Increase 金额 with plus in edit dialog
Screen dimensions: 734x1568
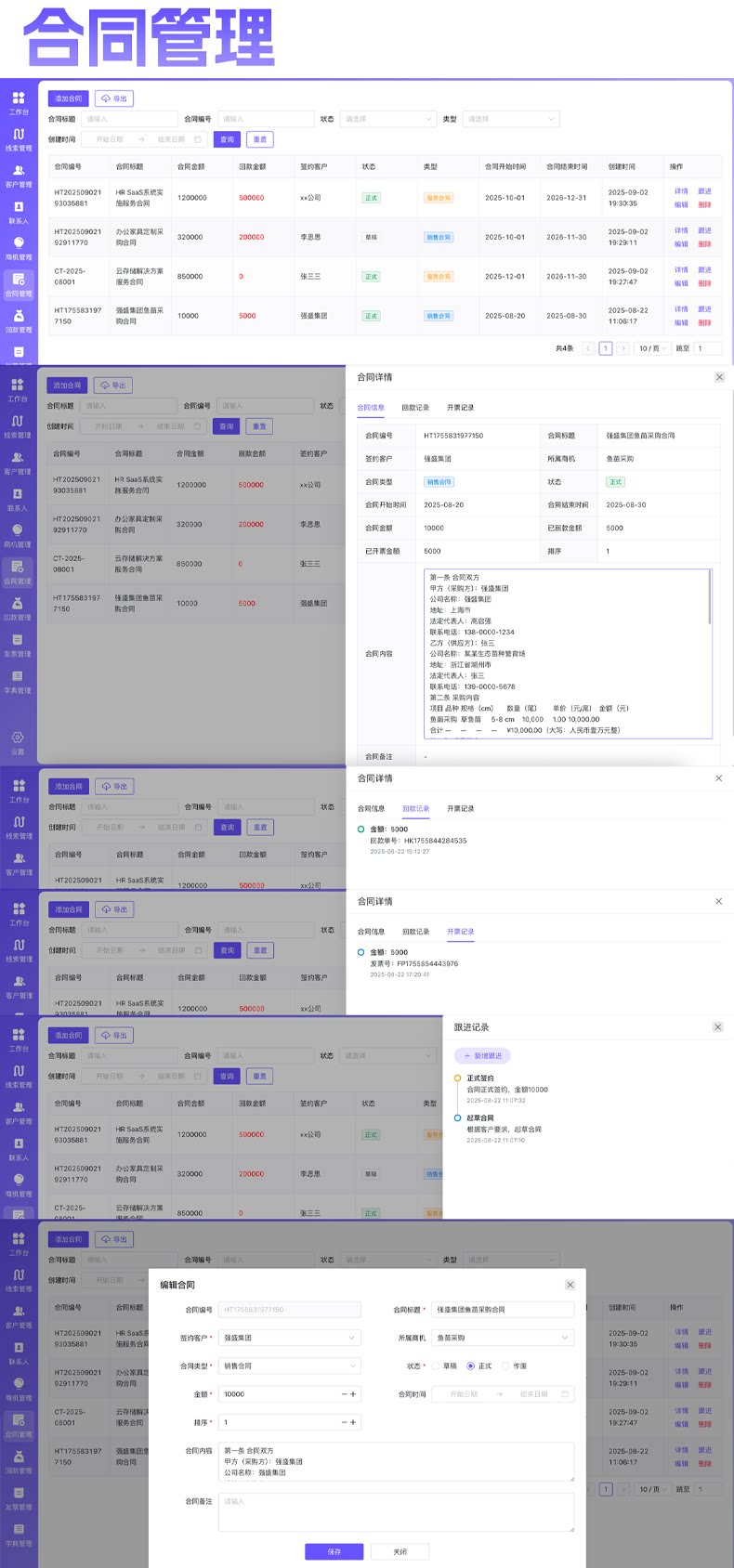click(353, 1394)
